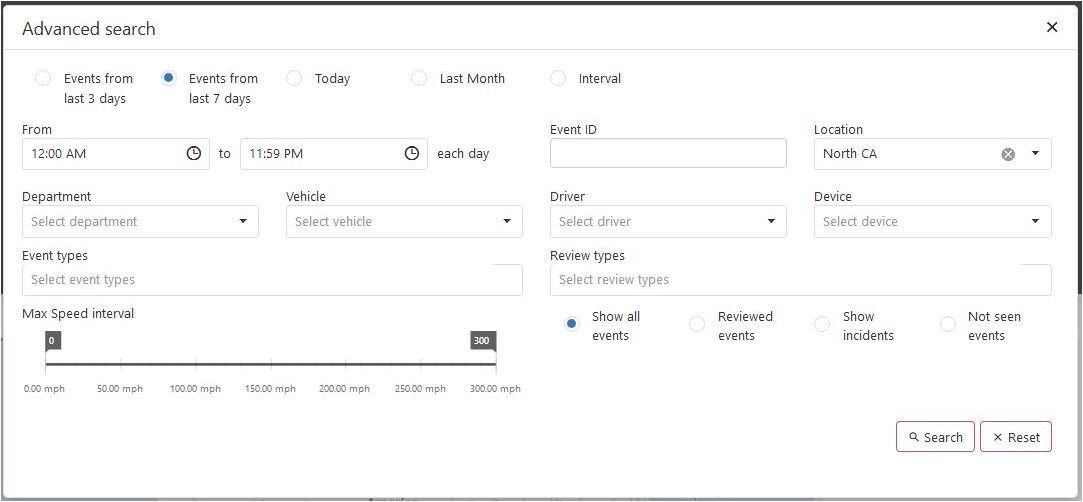Expand the Location dropdown arrow

click(1035, 153)
